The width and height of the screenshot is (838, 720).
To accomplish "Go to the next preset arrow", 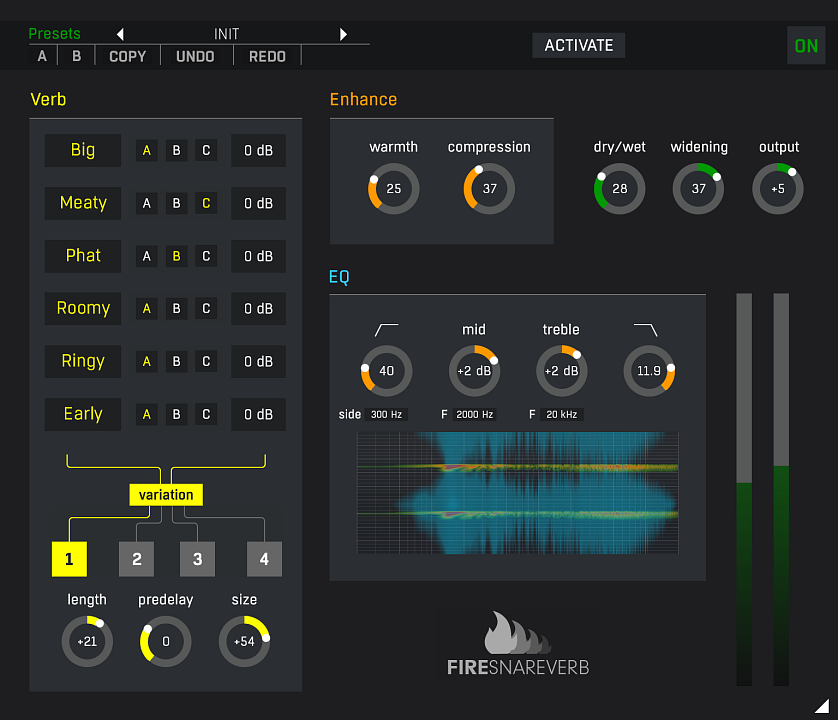I will (x=343, y=34).
